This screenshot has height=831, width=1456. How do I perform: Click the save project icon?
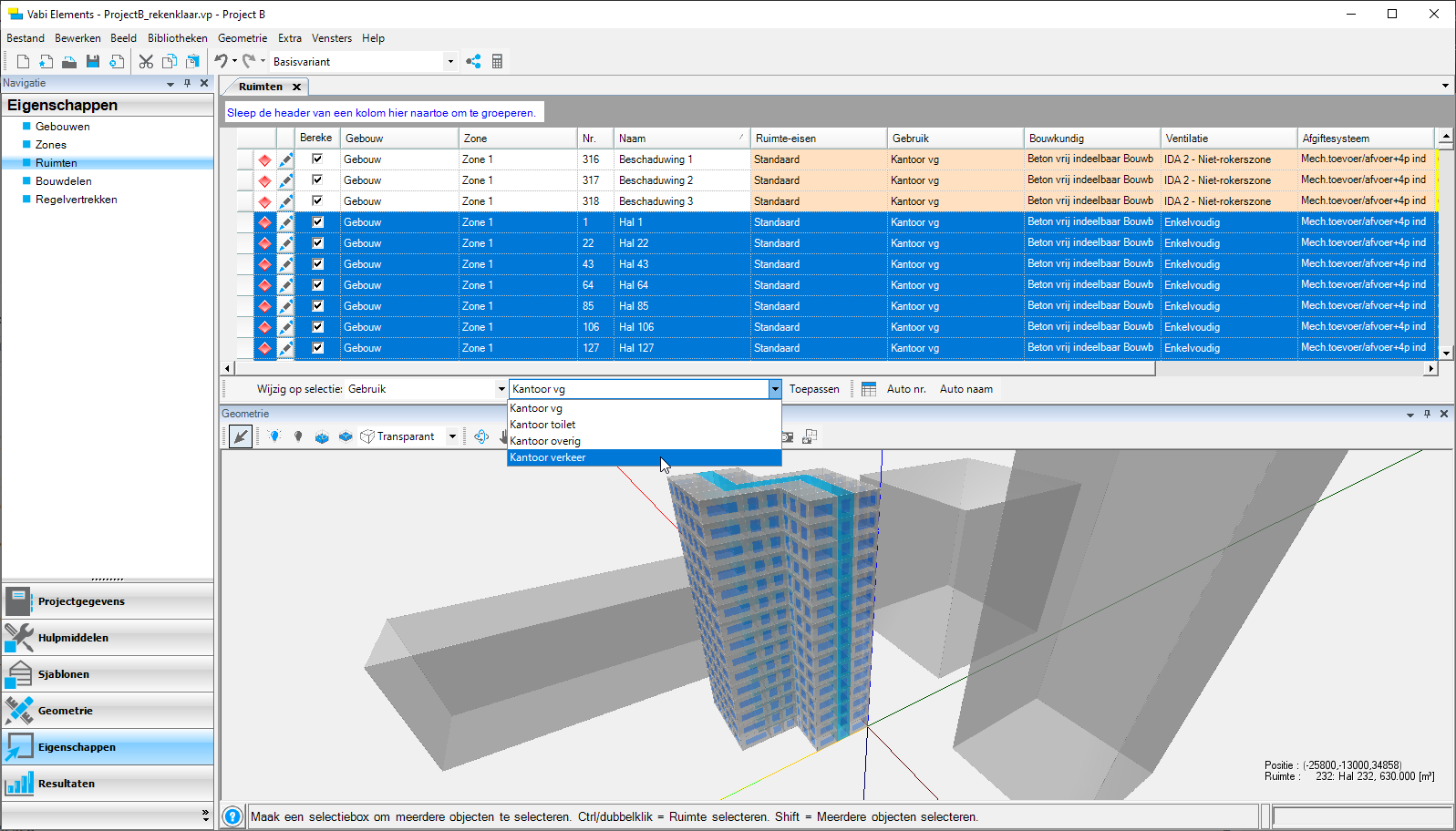tap(93, 61)
